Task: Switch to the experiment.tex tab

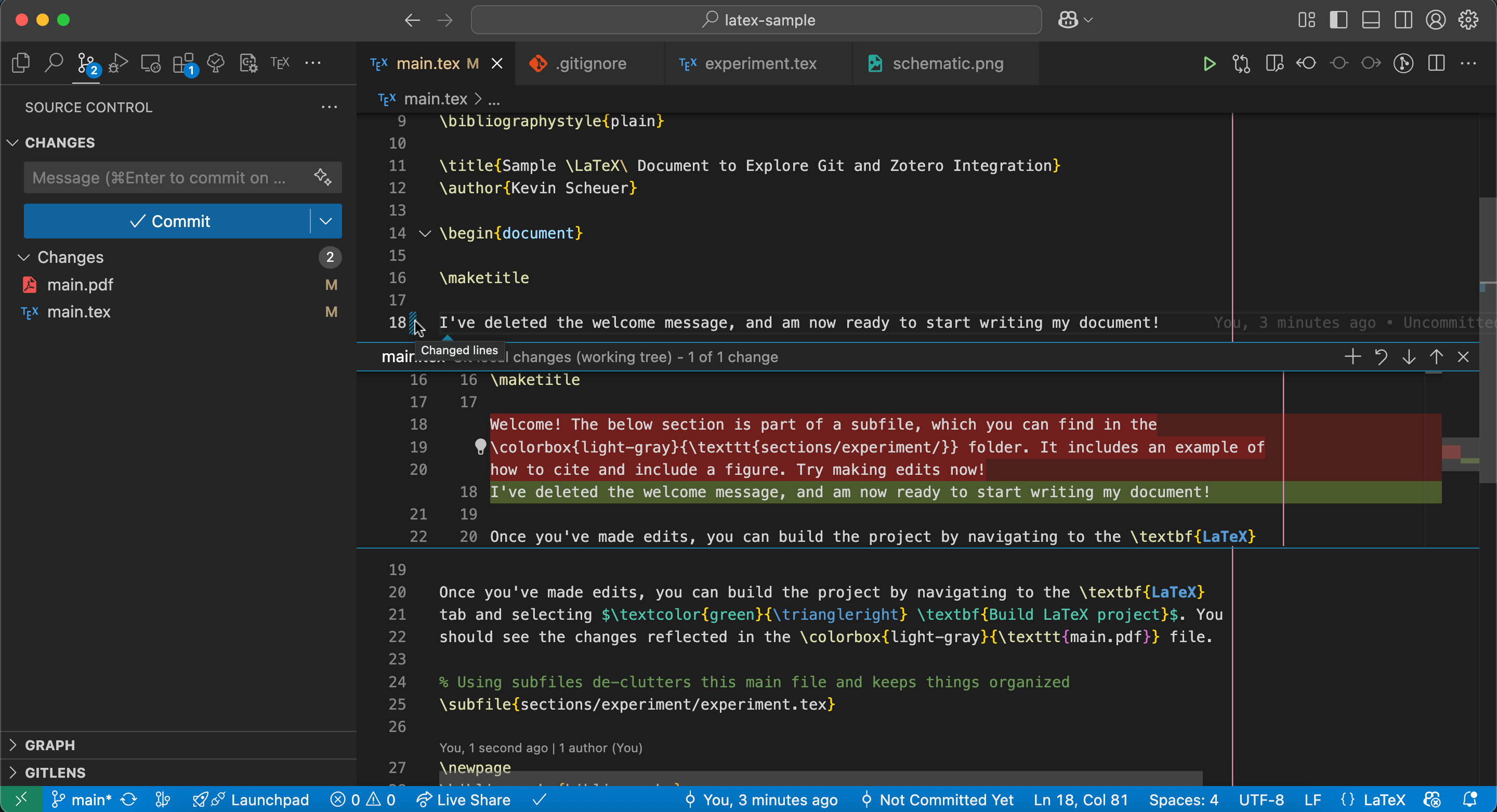Action: point(759,63)
